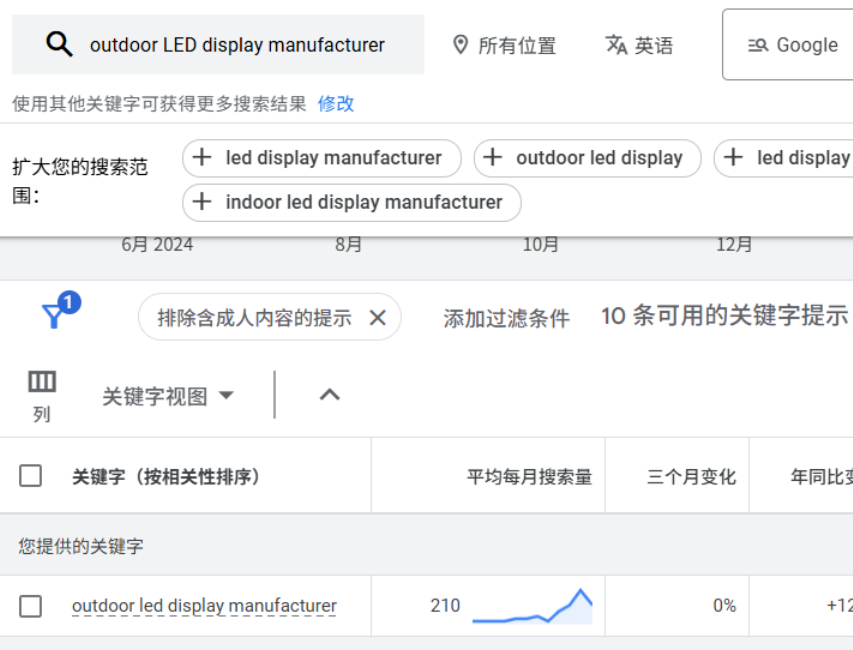Add 'outdoor led display' suggestion chip

pyautogui.click(x=587, y=158)
